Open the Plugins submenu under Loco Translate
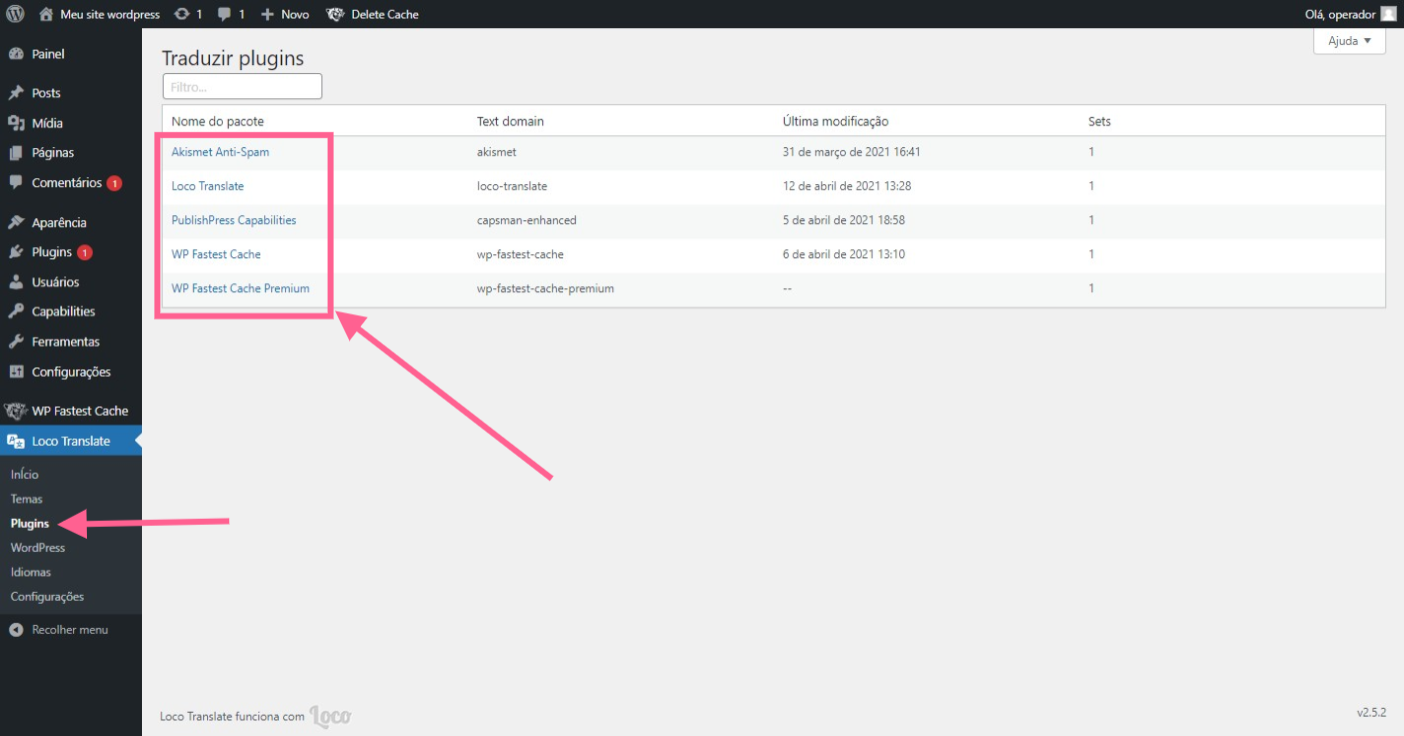Image resolution: width=1404 pixels, height=736 pixels. tap(30, 523)
